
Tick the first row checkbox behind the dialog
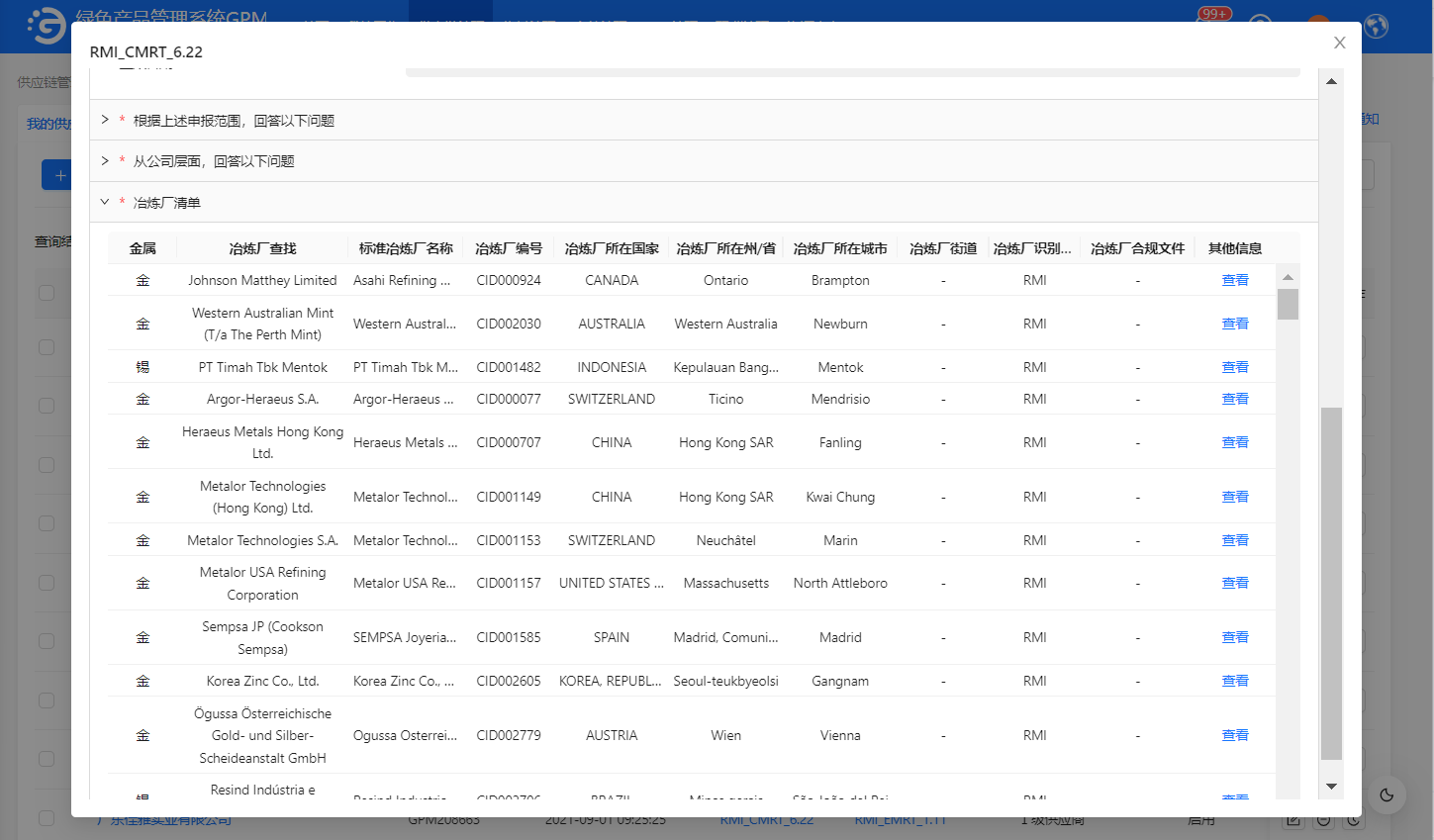tap(47, 293)
